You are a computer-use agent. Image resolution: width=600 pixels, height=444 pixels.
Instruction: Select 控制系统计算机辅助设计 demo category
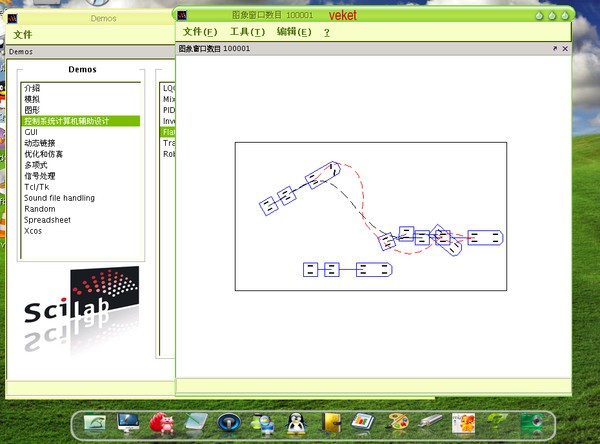(80, 121)
